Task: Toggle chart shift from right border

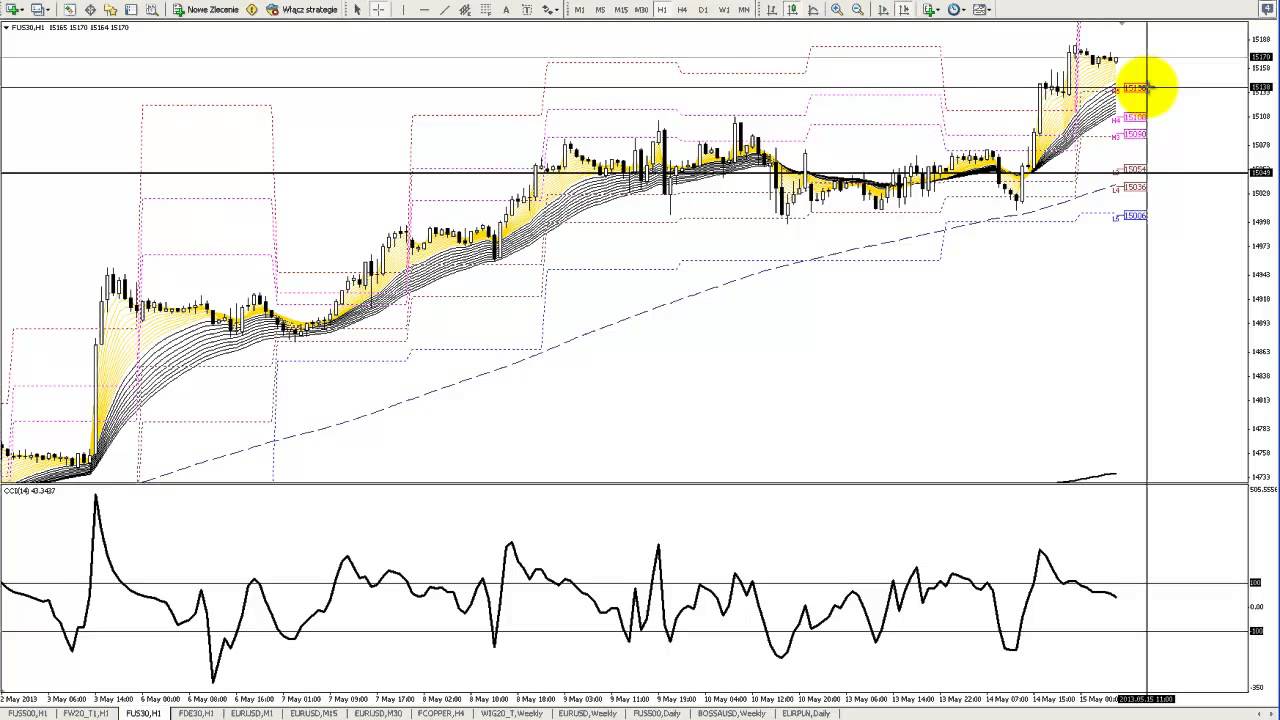Action: (x=904, y=9)
